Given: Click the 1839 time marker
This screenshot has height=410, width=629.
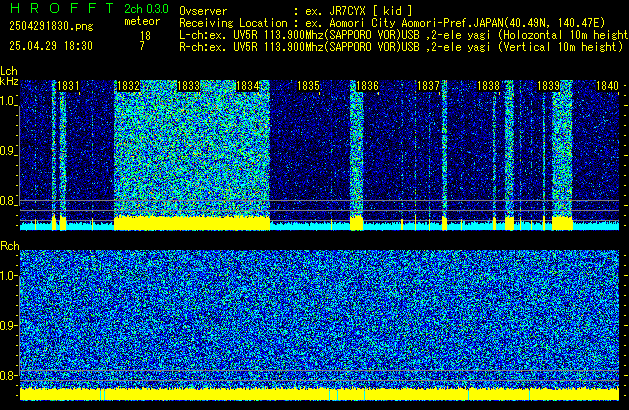Looking at the screenshot, I should point(548,86).
